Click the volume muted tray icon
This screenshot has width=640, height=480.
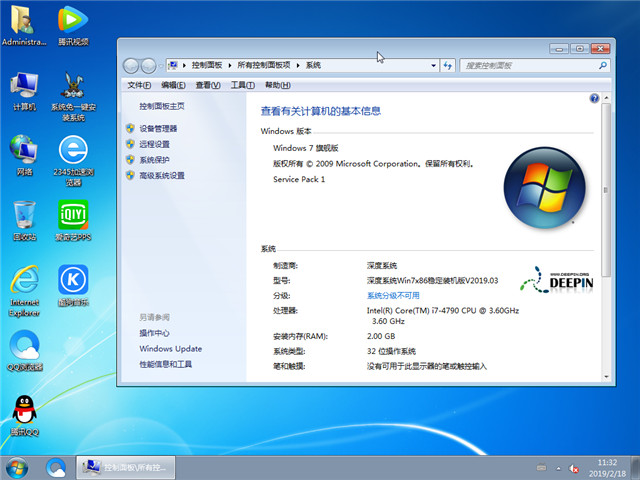point(574,469)
